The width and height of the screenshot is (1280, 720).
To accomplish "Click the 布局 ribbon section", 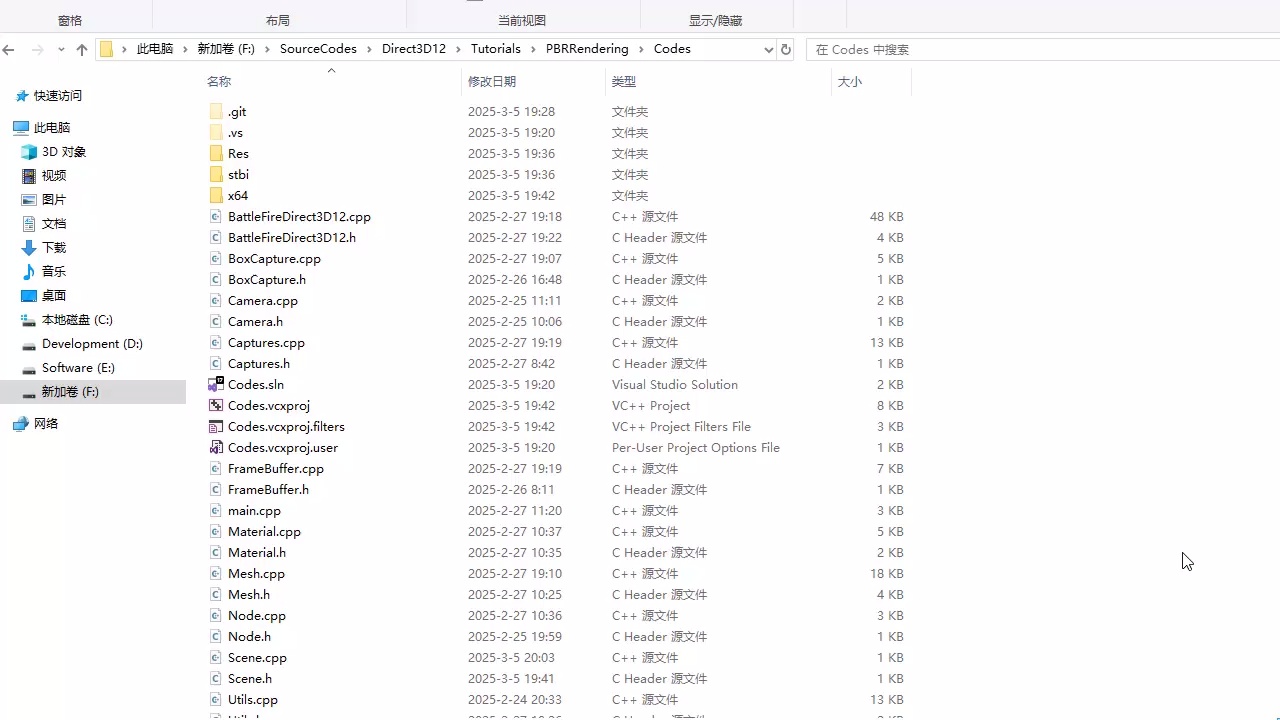I will 278,18.
